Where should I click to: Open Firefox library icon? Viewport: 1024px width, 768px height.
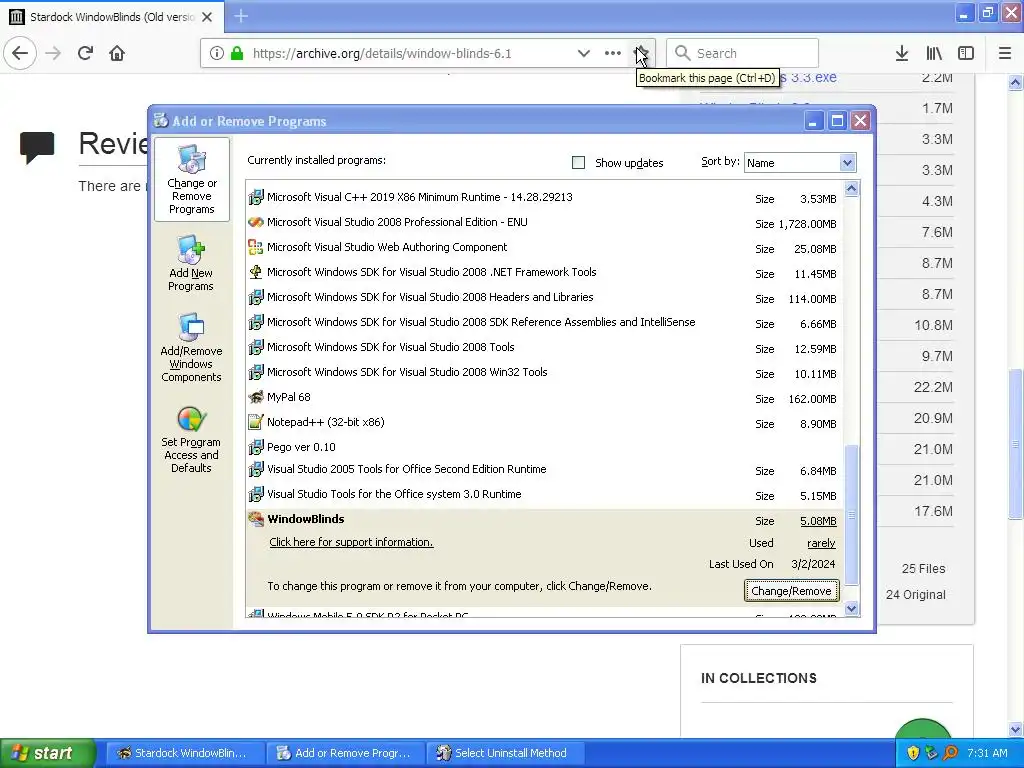click(934, 53)
